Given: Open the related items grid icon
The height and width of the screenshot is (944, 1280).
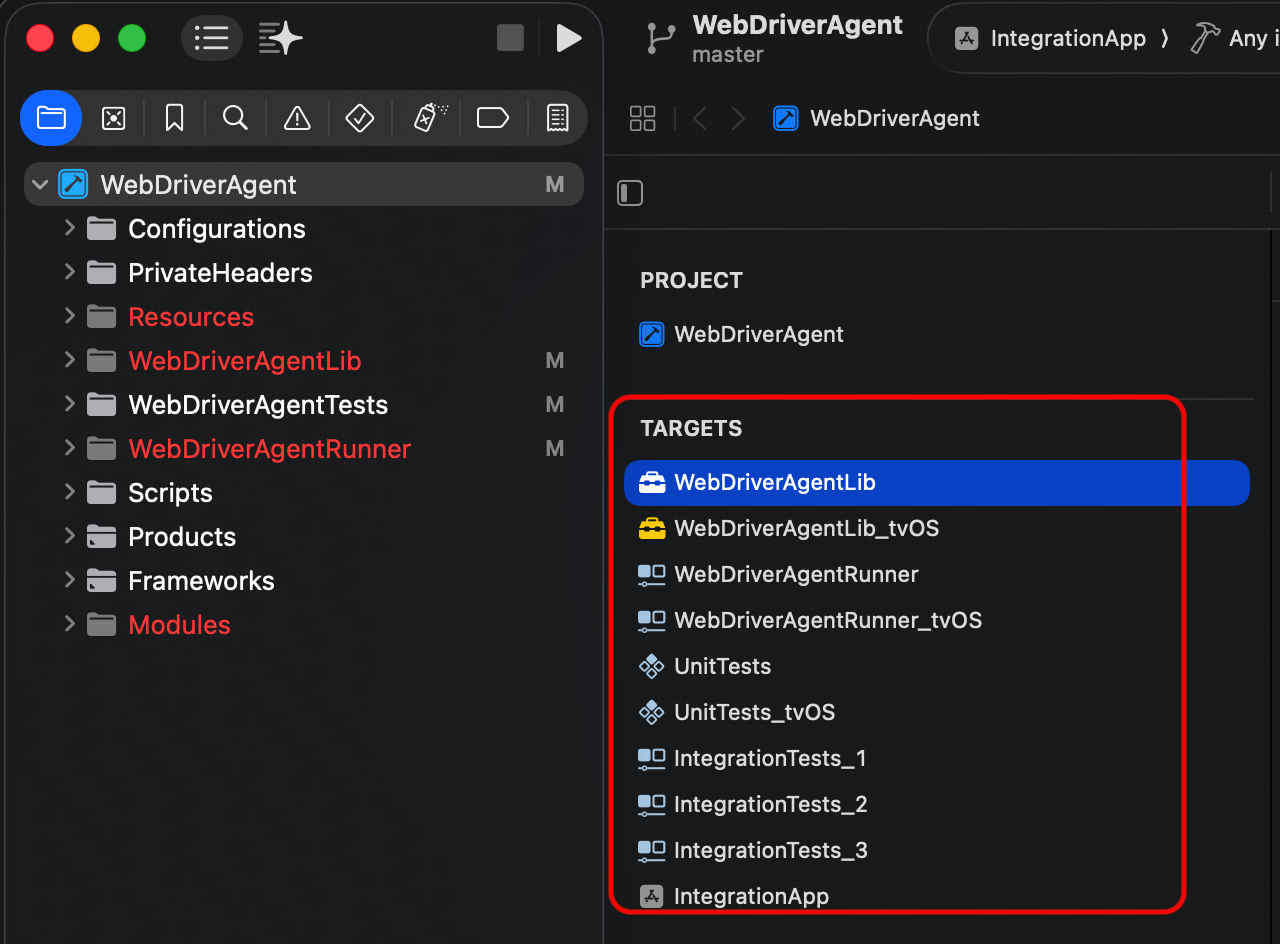Looking at the screenshot, I should click(x=643, y=119).
